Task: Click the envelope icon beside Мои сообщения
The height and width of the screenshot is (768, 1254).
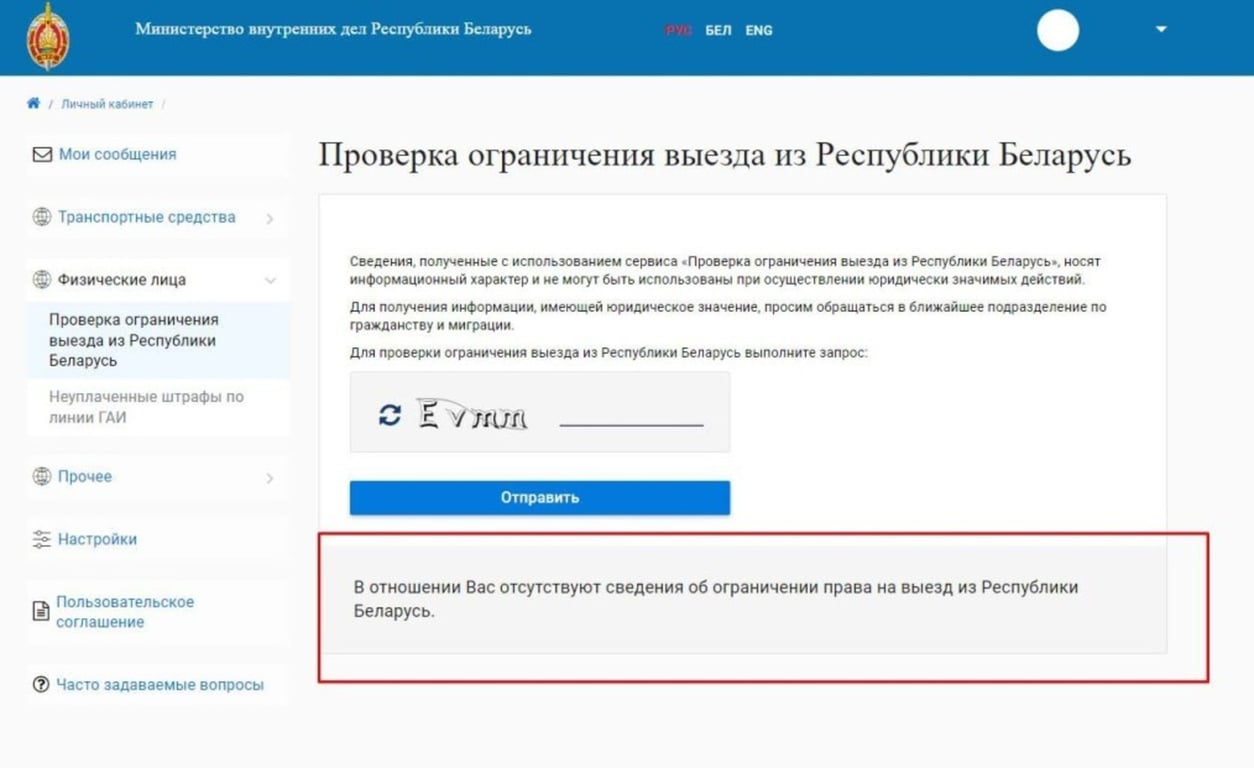Action: click(x=41, y=154)
